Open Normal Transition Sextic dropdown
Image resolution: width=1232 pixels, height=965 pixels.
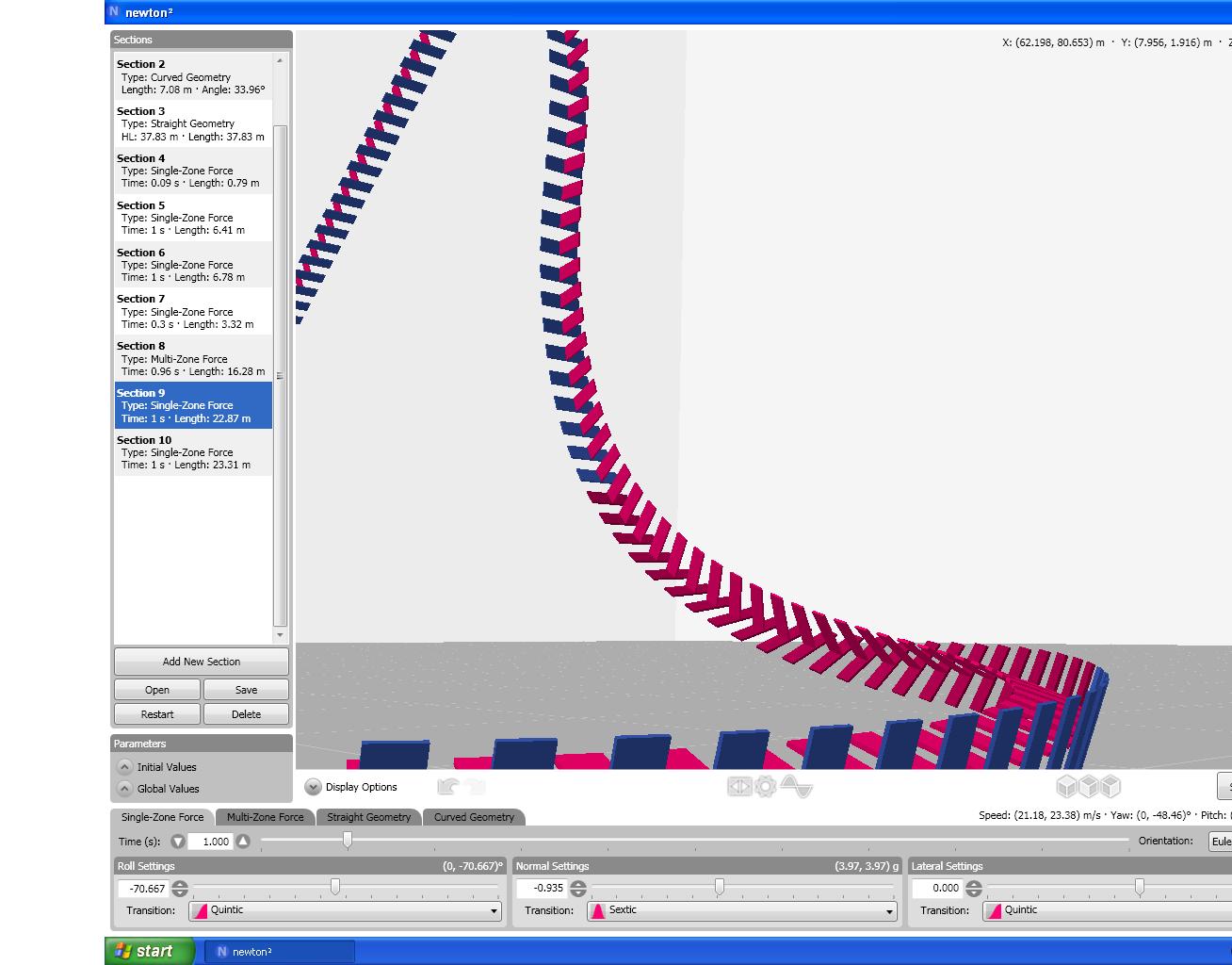point(741,910)
